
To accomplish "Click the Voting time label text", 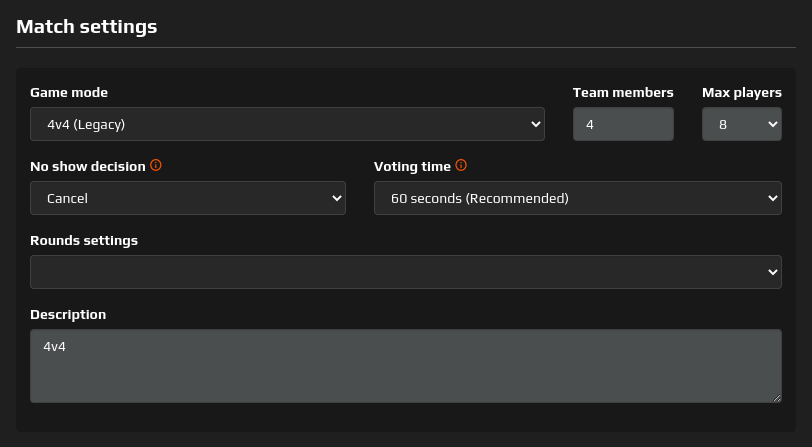I will pos(412,166).
